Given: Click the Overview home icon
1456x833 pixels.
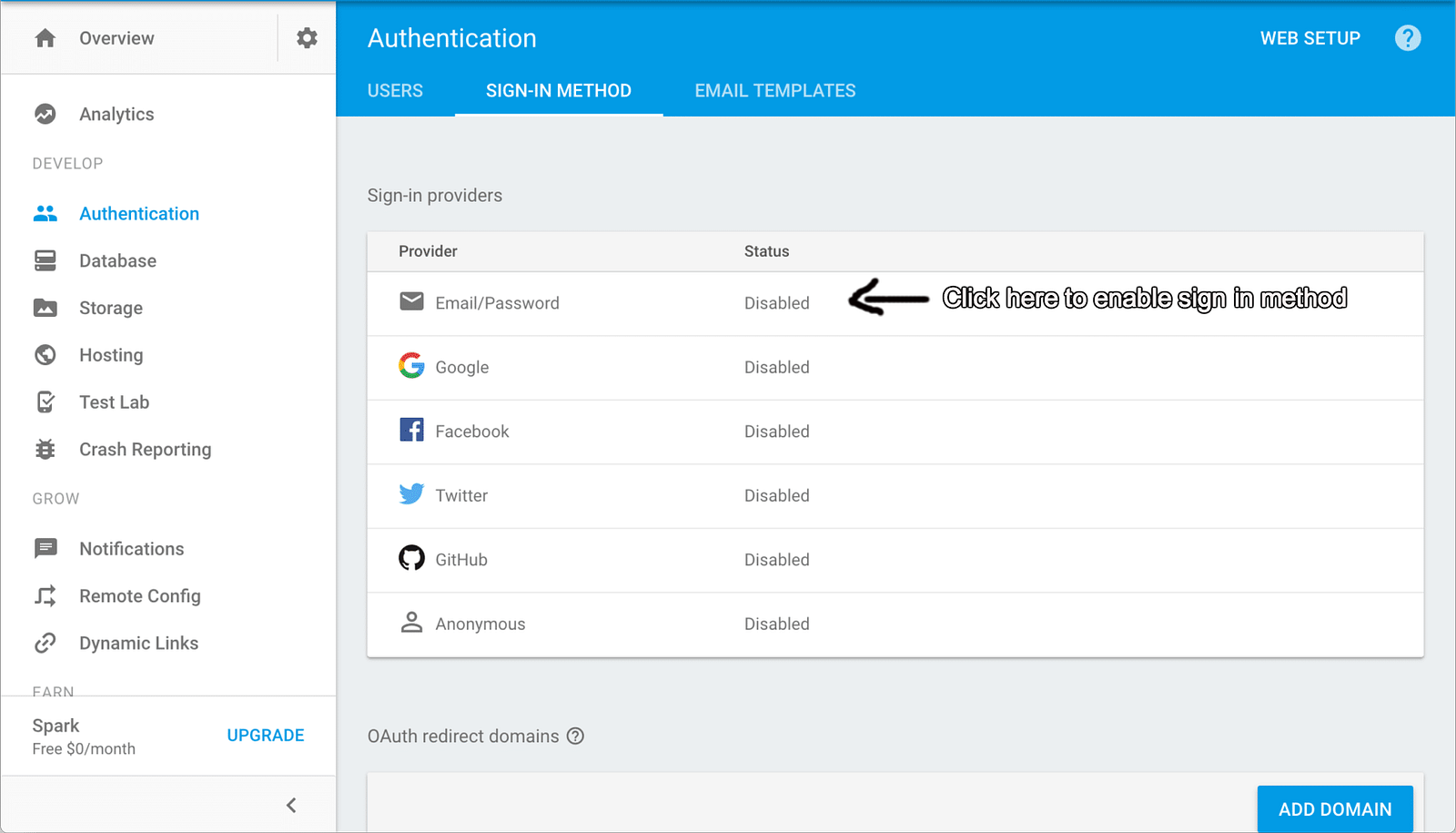Looking at the screenshot, I should (x=45, y=38).
